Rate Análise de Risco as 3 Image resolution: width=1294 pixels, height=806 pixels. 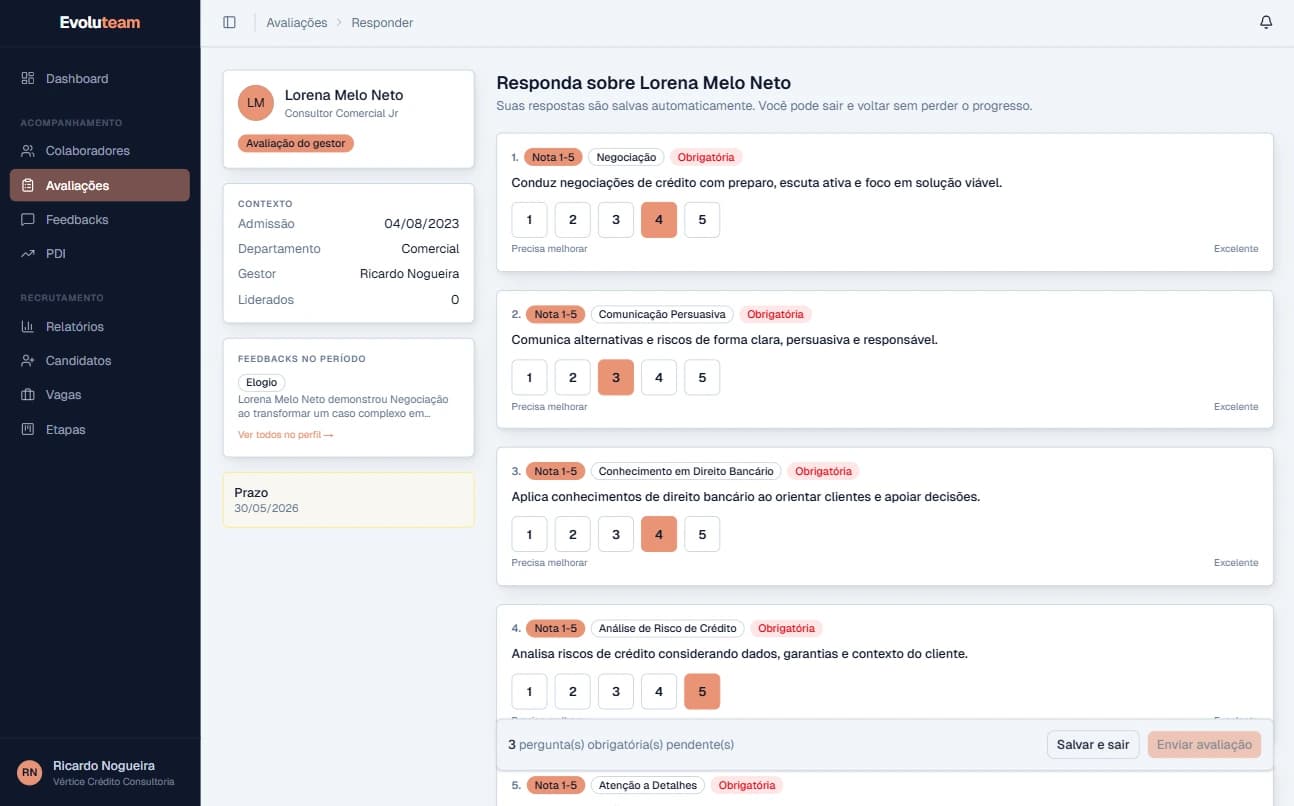[616, 691]
